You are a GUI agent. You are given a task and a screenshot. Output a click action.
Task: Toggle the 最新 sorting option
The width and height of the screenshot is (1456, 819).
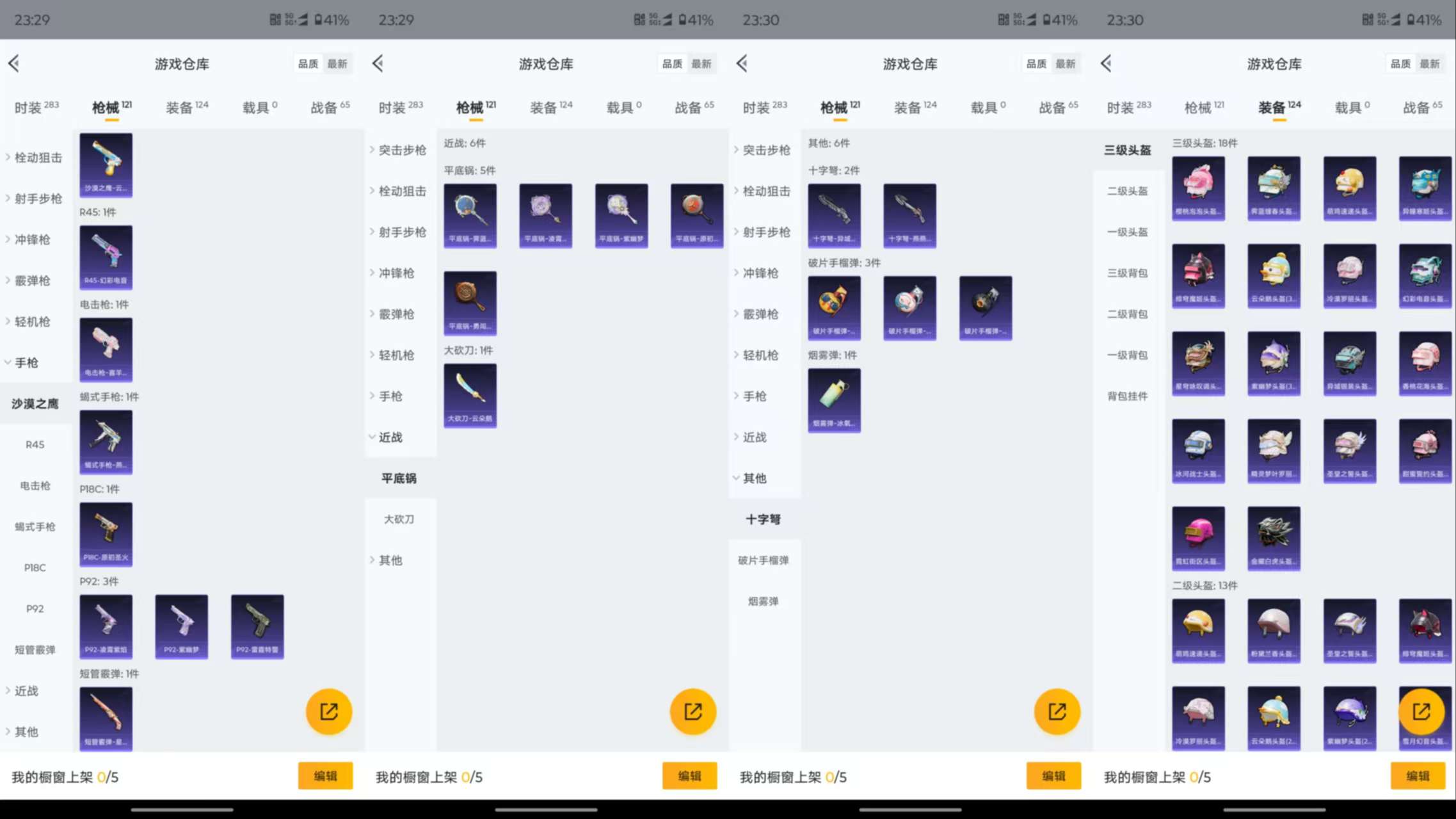click(x=338, y=63)
